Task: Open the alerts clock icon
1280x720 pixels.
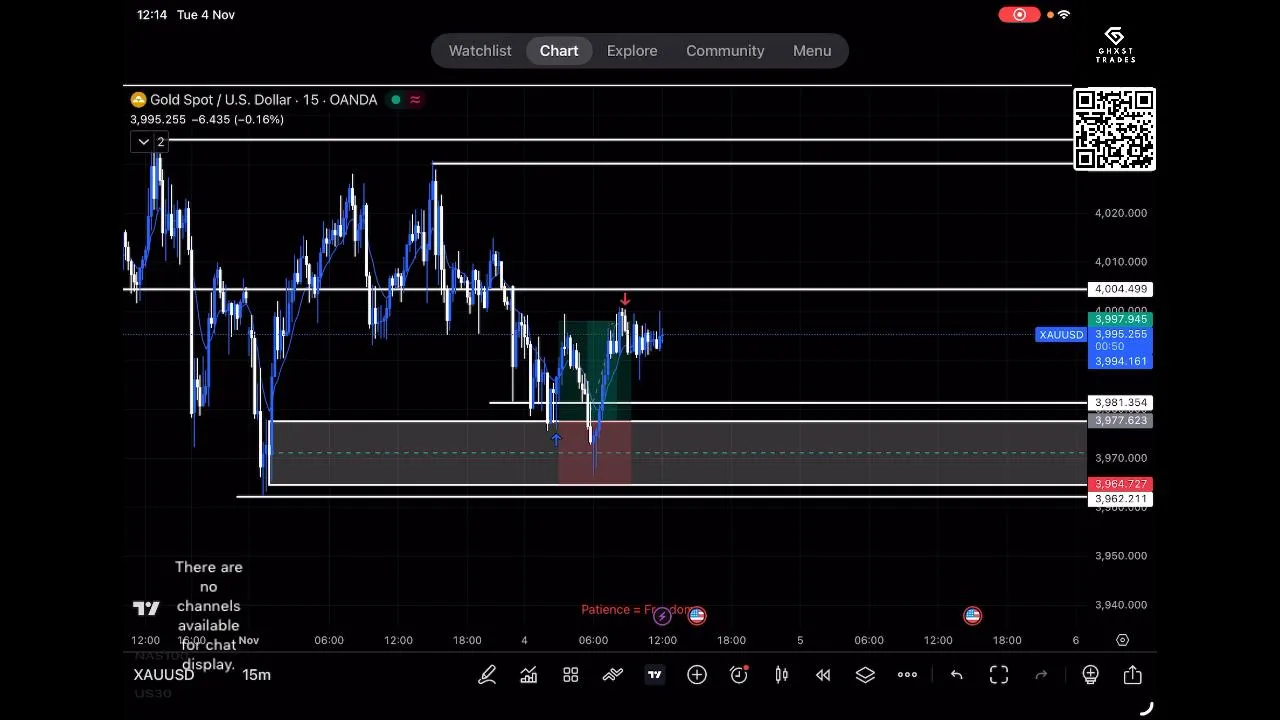Action: coord(739,675)
